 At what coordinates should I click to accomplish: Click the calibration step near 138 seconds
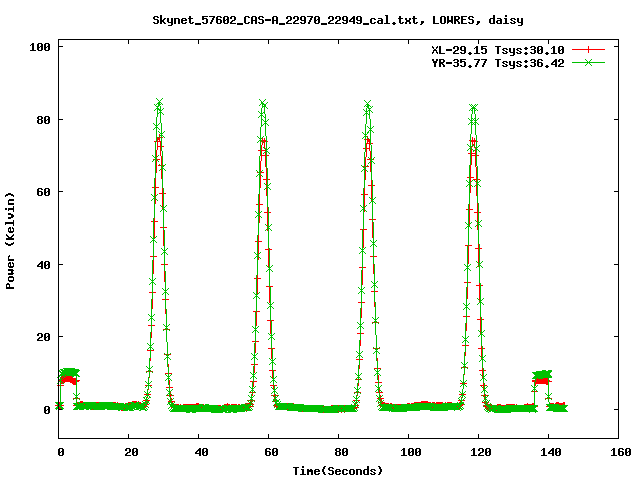542,378
